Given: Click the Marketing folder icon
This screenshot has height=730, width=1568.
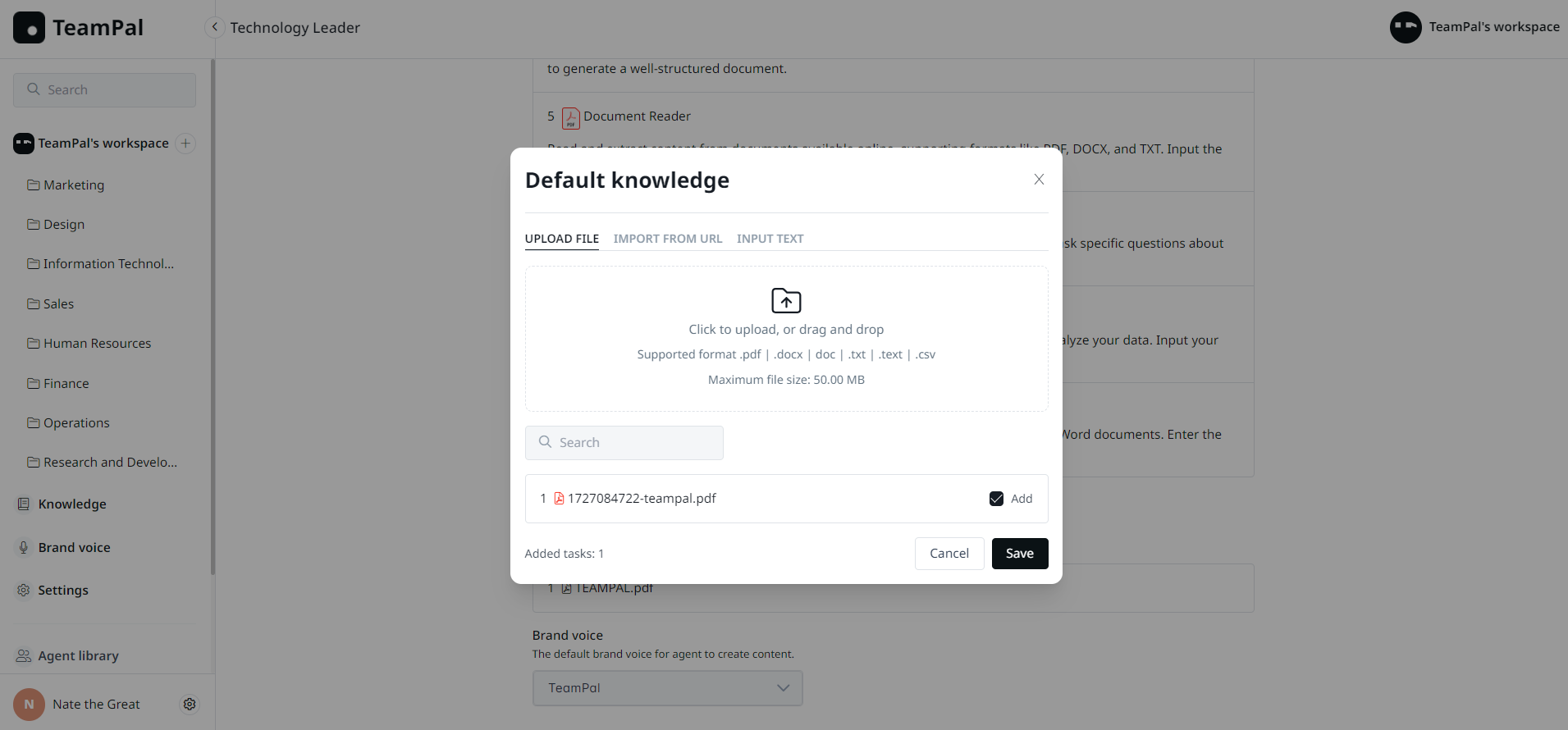Looking at the screenshot, I should [x=34, y=185].
